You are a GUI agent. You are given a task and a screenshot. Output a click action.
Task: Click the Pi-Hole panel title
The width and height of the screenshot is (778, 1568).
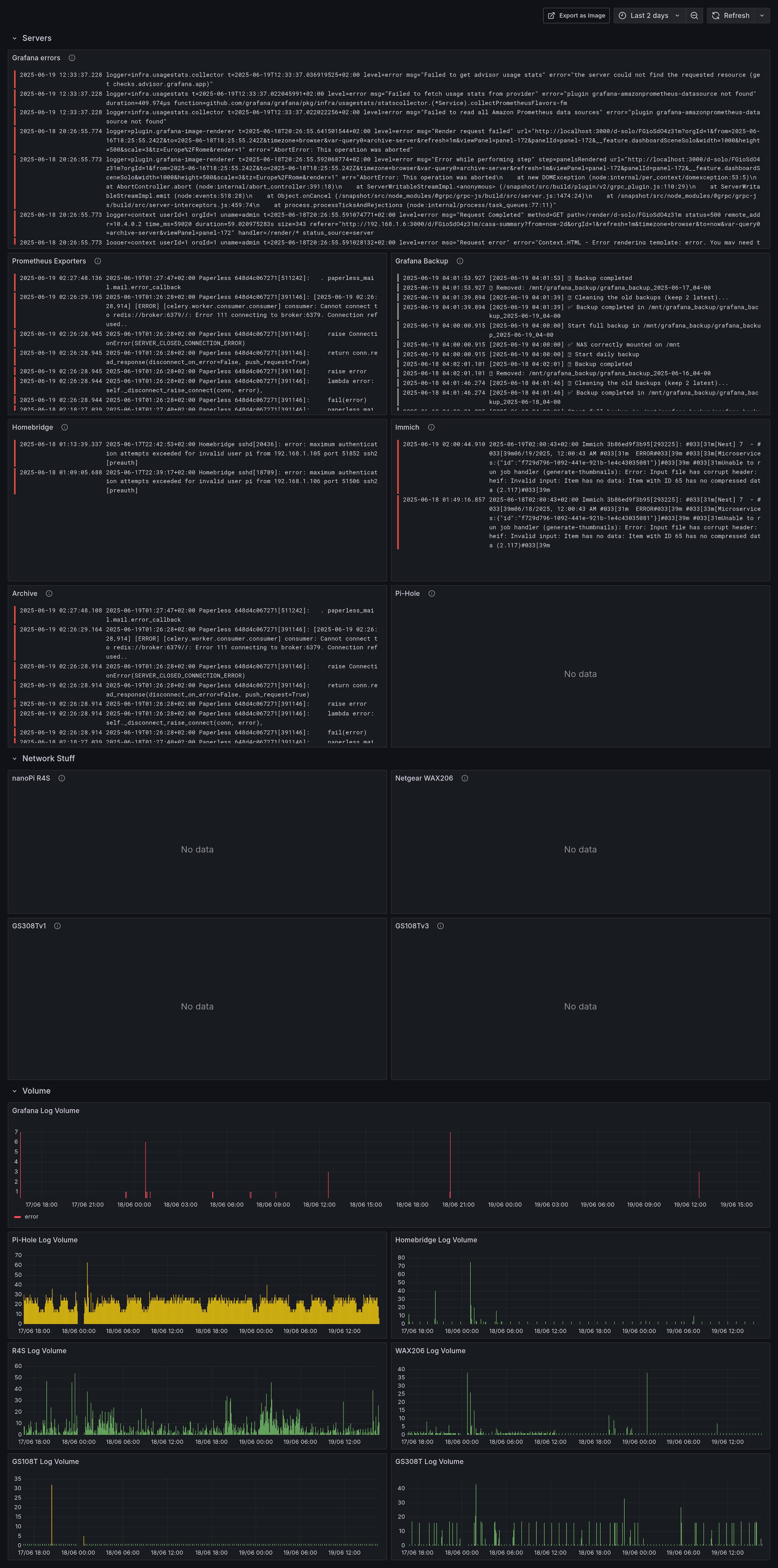coord(407,593)
